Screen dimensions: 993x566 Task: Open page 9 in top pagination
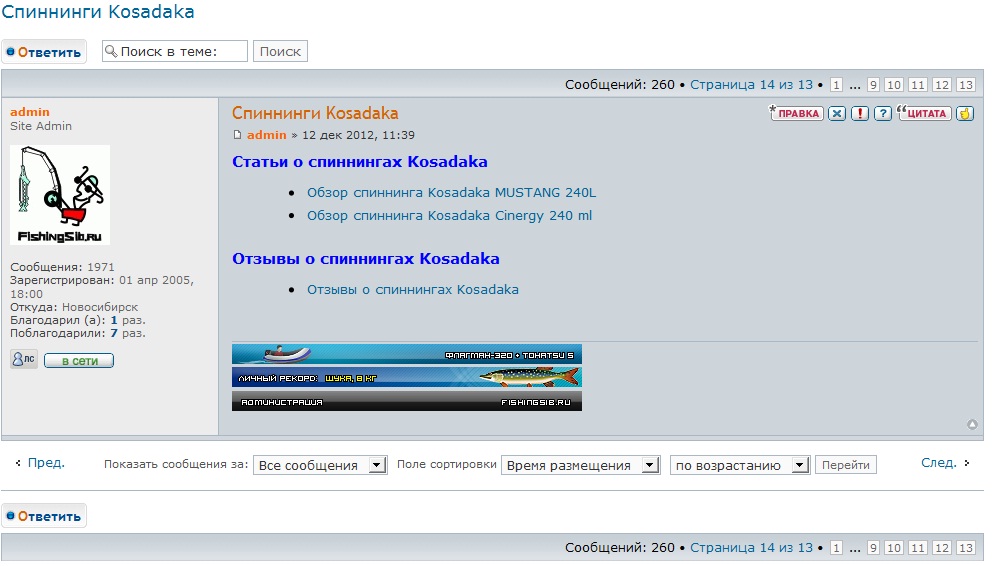click(x=873, y=85)
